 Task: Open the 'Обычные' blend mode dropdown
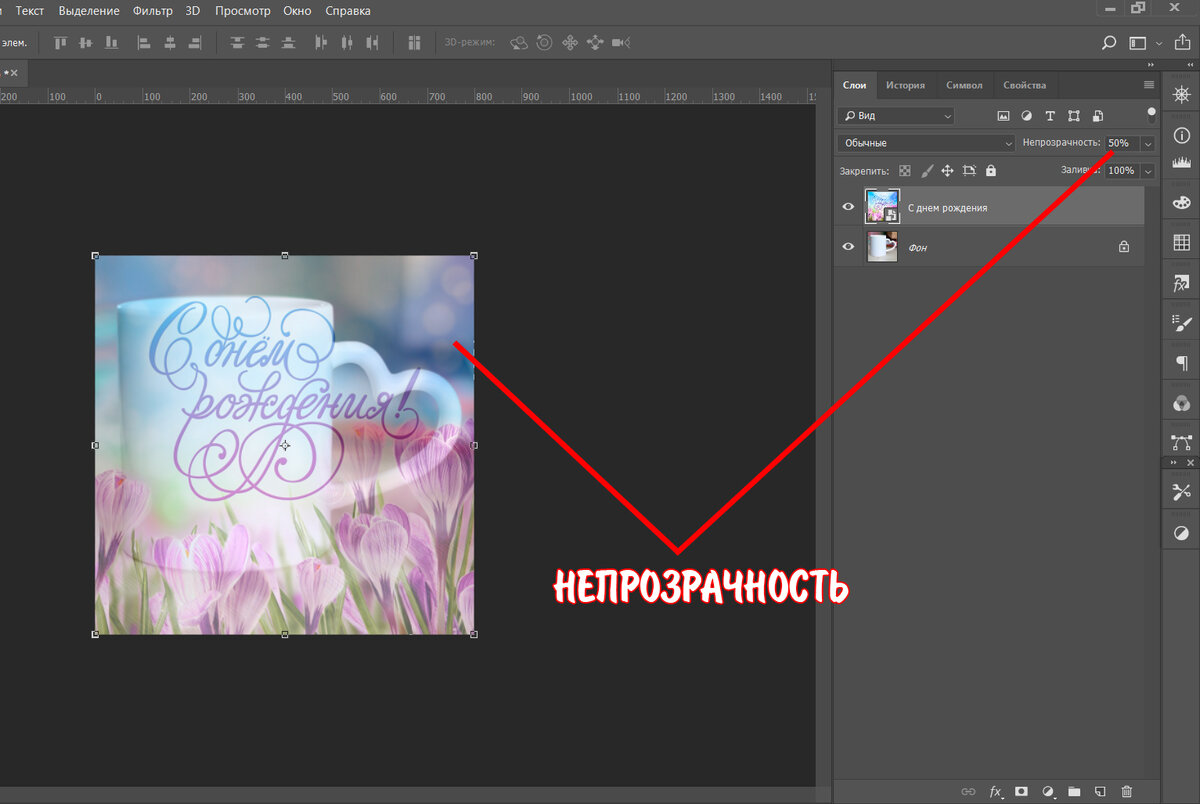click(926, 143)
